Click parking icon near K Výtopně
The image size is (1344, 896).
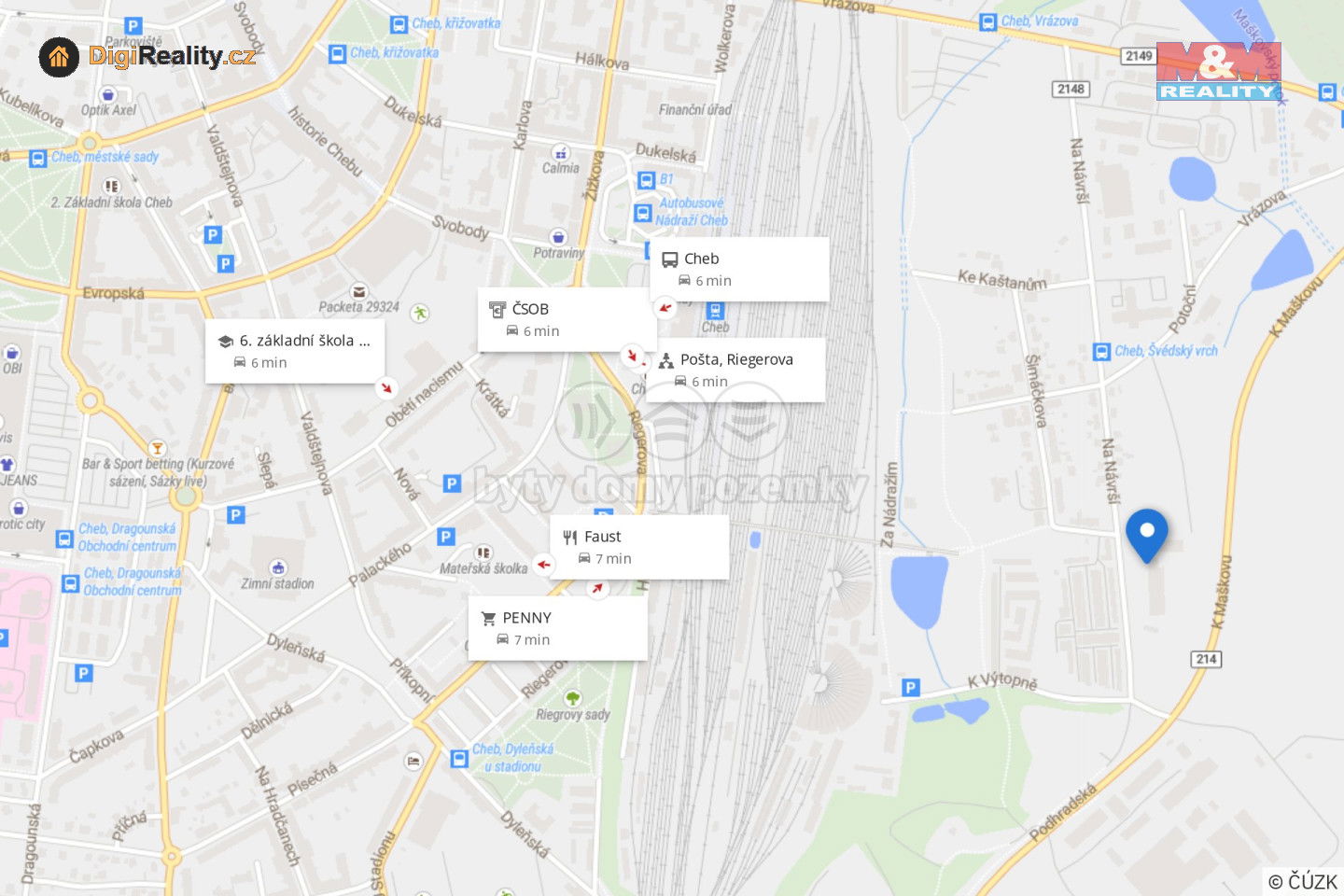911,688
